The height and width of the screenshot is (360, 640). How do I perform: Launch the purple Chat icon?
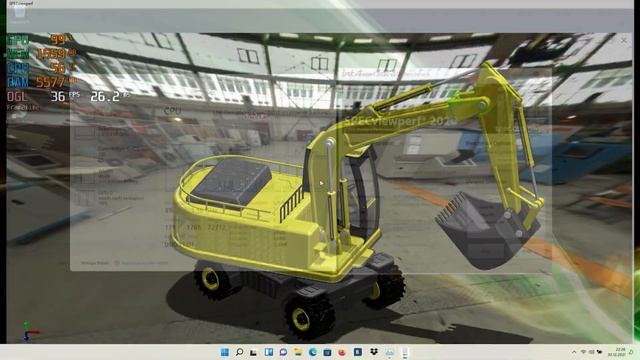click(x=283, y=352)
